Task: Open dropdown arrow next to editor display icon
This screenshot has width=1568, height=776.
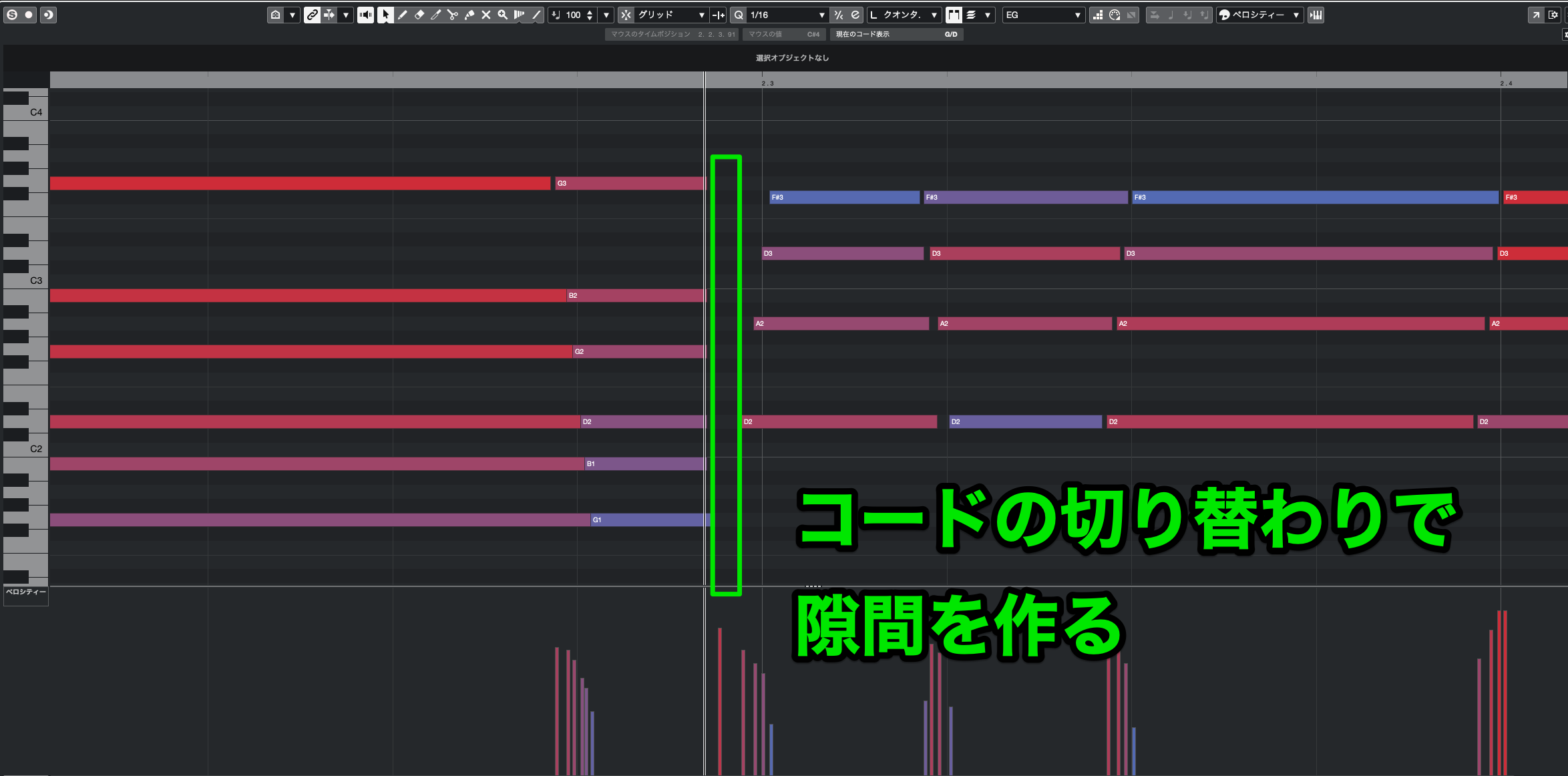Action: [292, 15]
